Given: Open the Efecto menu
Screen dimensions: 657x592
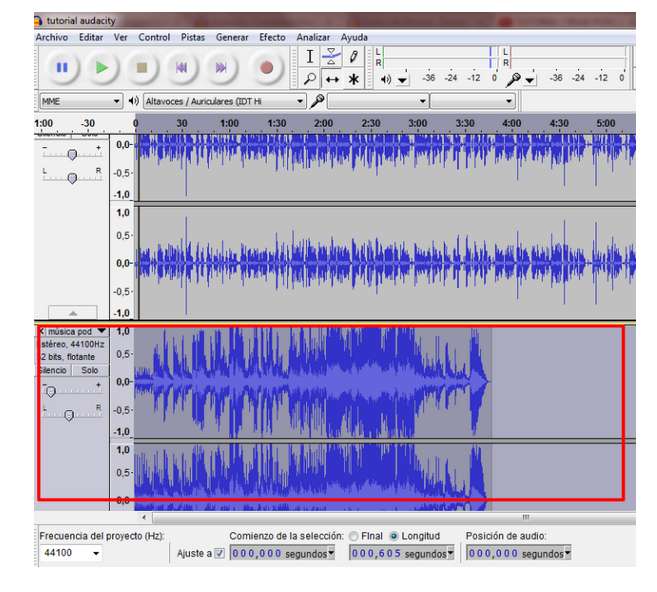Looking at the screenshot, I should [x=272, y=37].
